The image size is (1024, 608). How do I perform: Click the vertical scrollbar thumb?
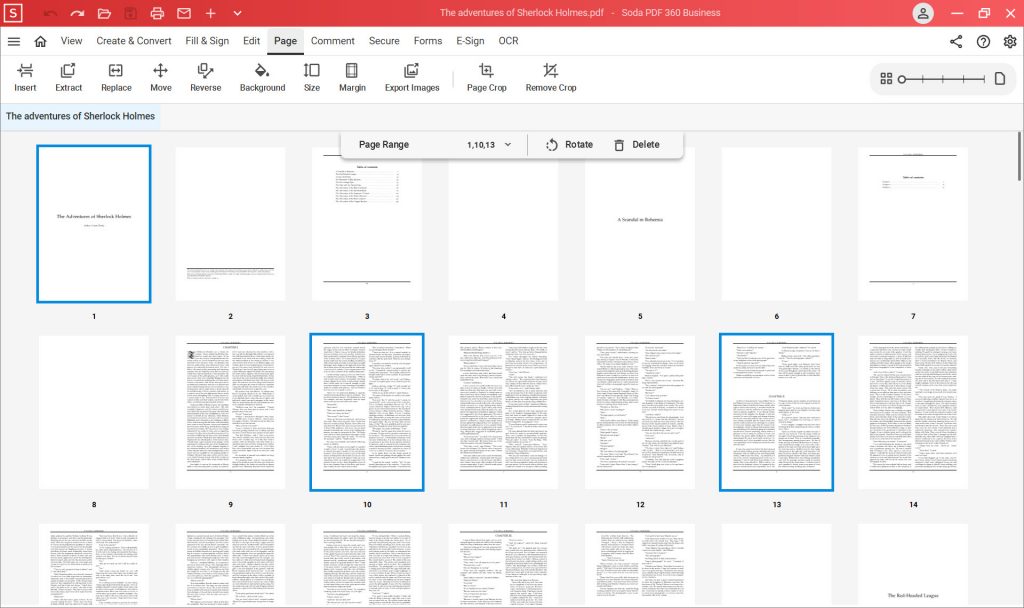click(1019, 157)
